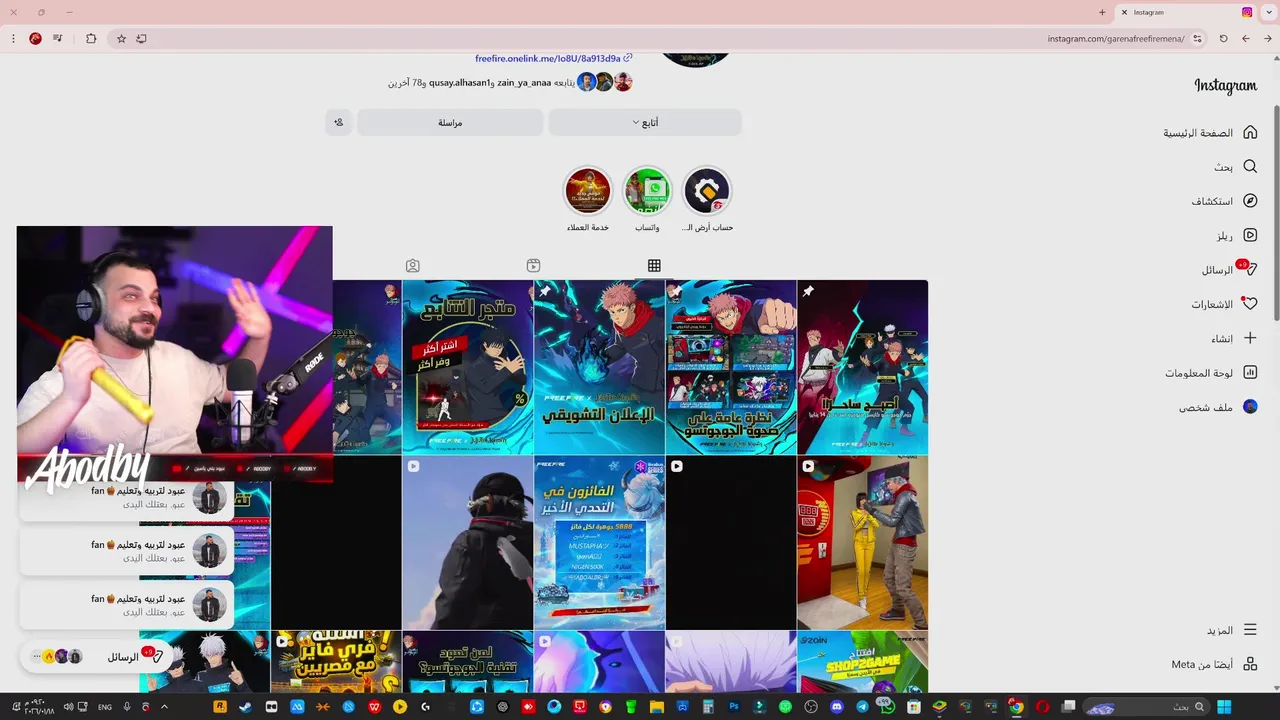The height and width of the screenshot is (720, 1280).
Task: Open the Dashboard (لوحة المعلومات) icon
Action: 1250,372
